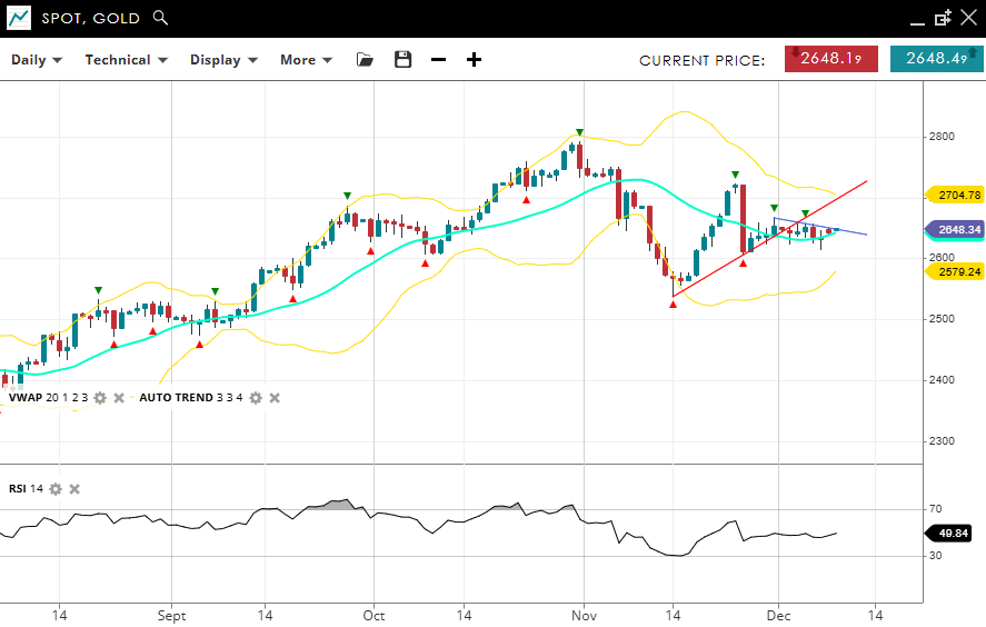
Task: Save the chart with the floppy disk icon
Action: click(403, 60)
